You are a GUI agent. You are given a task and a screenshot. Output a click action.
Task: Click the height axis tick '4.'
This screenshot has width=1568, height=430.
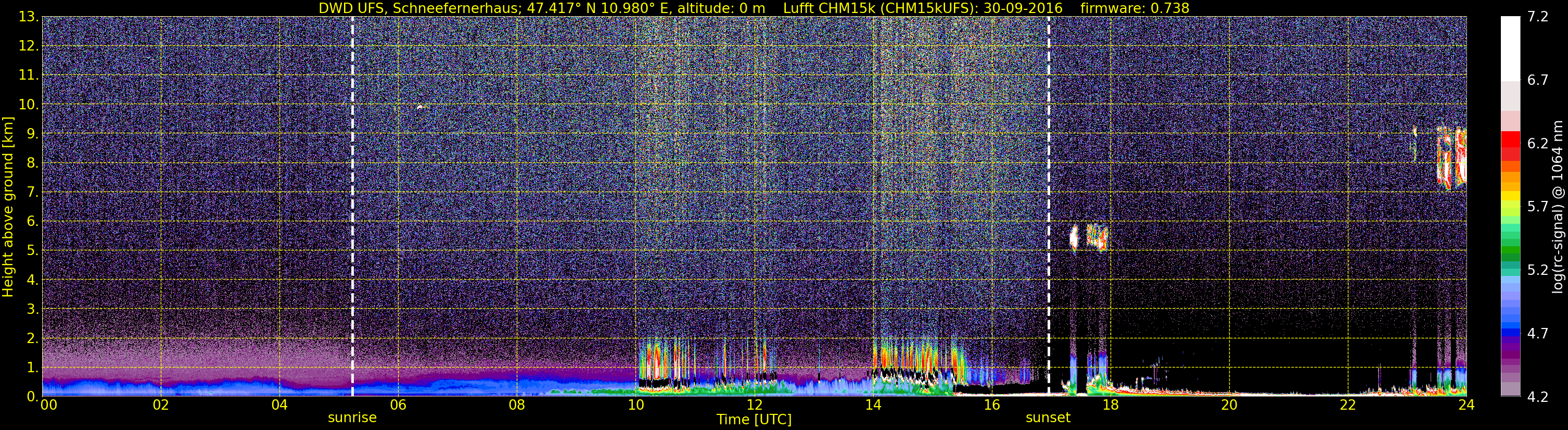click(x=32, y=280)
